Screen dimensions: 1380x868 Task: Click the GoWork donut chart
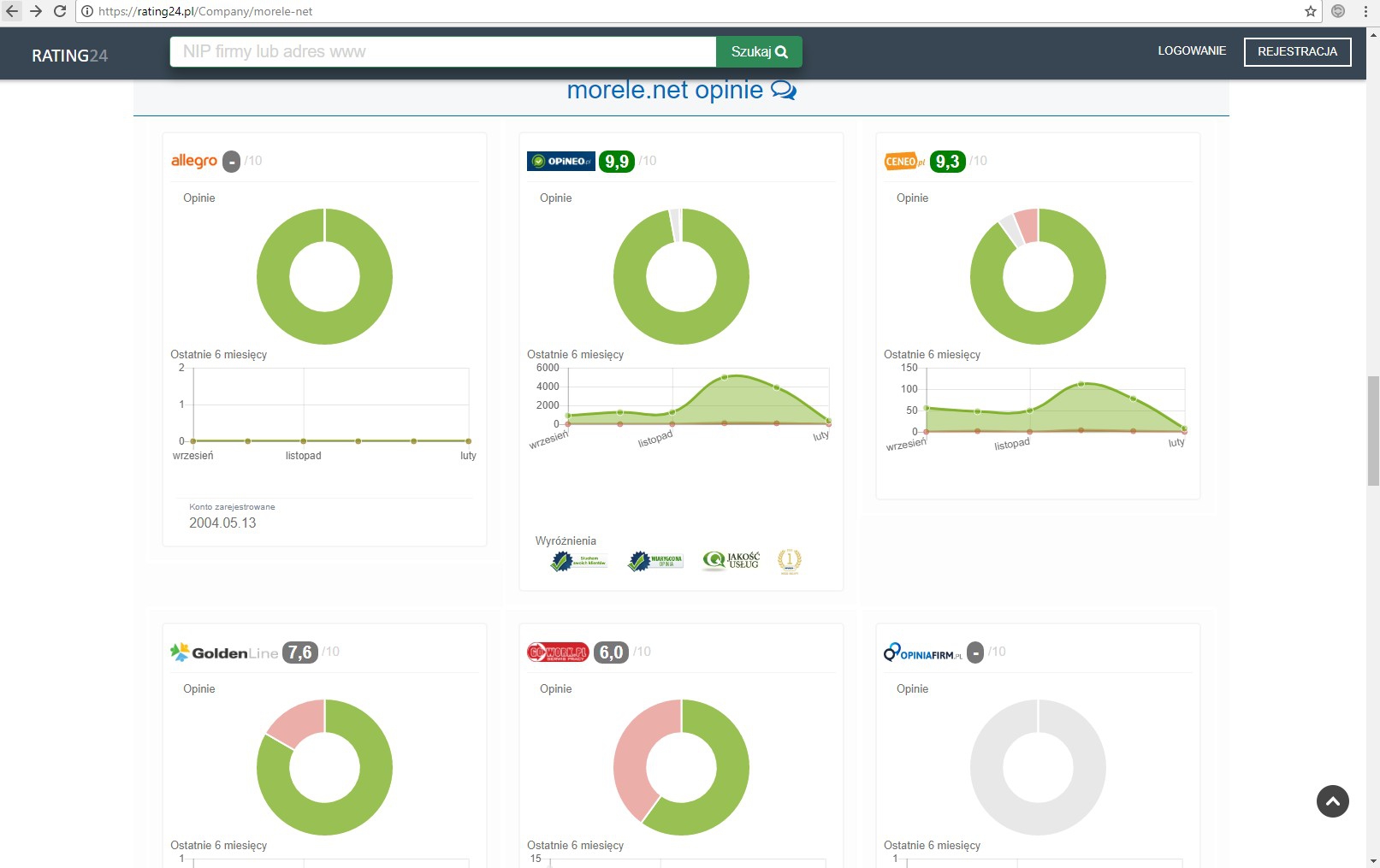tap(682, 767)
